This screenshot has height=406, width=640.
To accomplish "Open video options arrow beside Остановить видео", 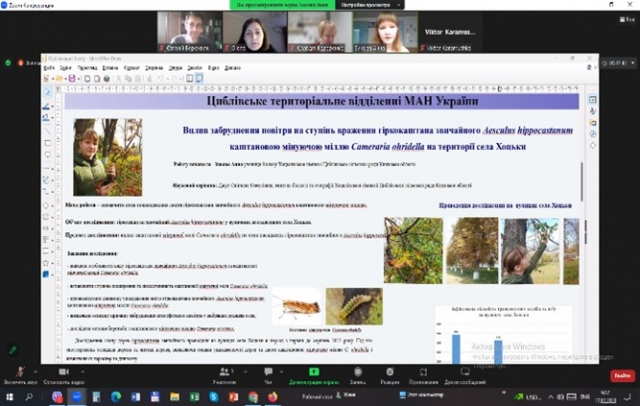I will pyautogui.click(x=82, y=372).
